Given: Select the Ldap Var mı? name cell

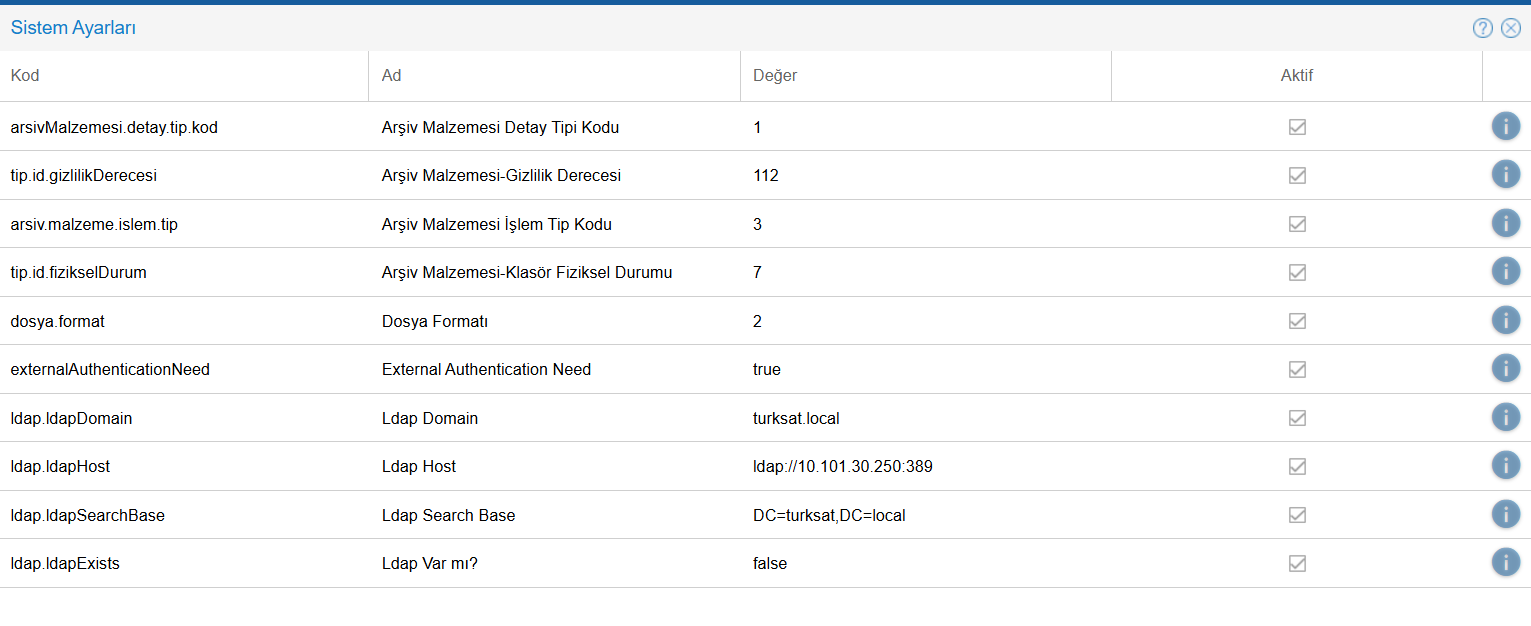Looking at the screenshot, I should pos(432,563).
